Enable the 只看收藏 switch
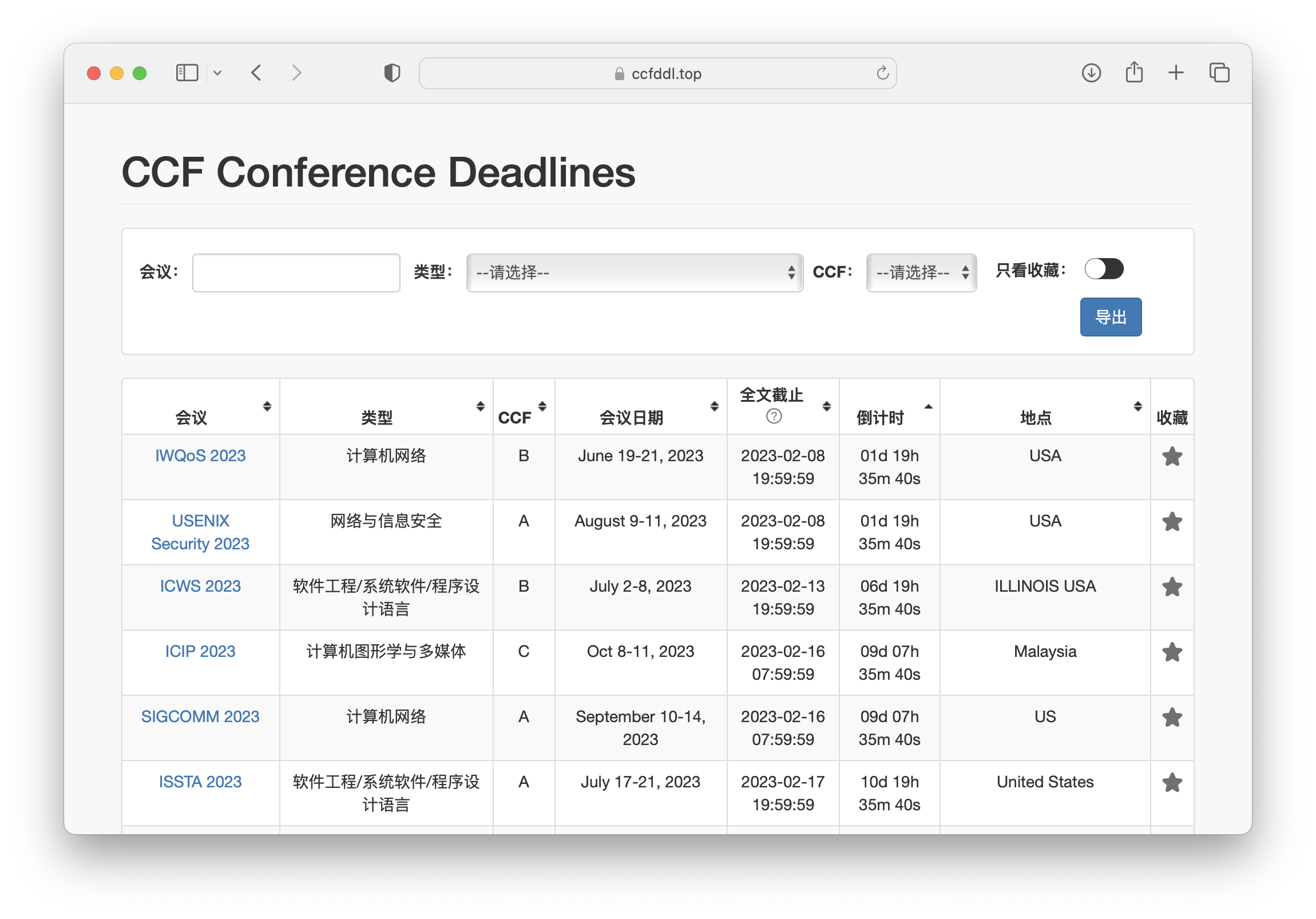1316x919 pixels. pos(1103,269)
